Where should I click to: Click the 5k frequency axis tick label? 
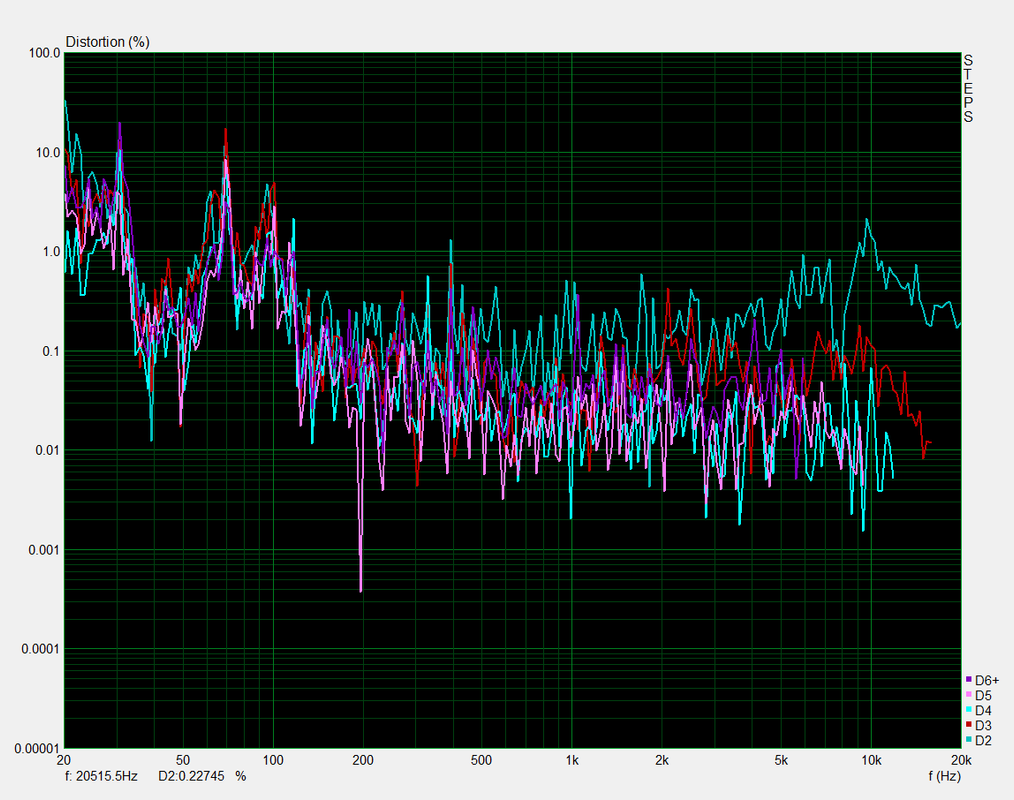tap(781, 761)
